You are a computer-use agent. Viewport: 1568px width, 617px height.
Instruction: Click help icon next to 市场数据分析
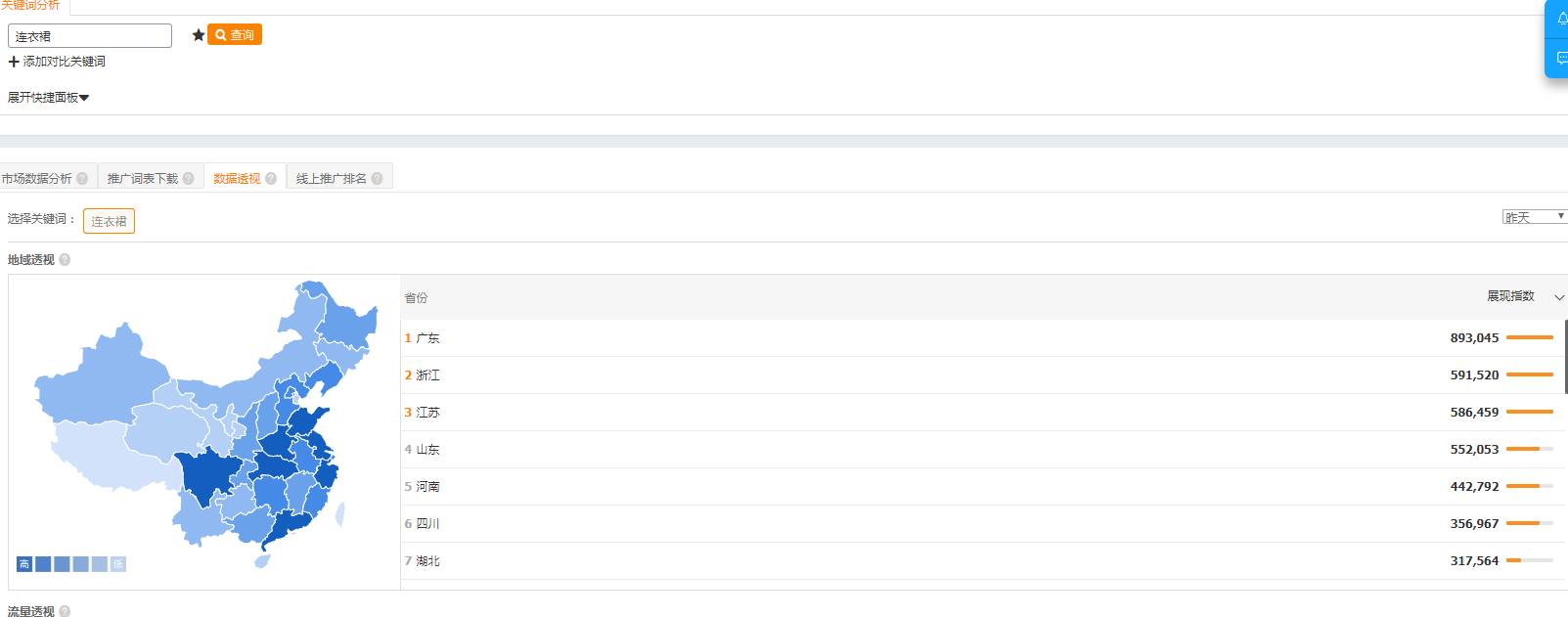click(82, 179)
